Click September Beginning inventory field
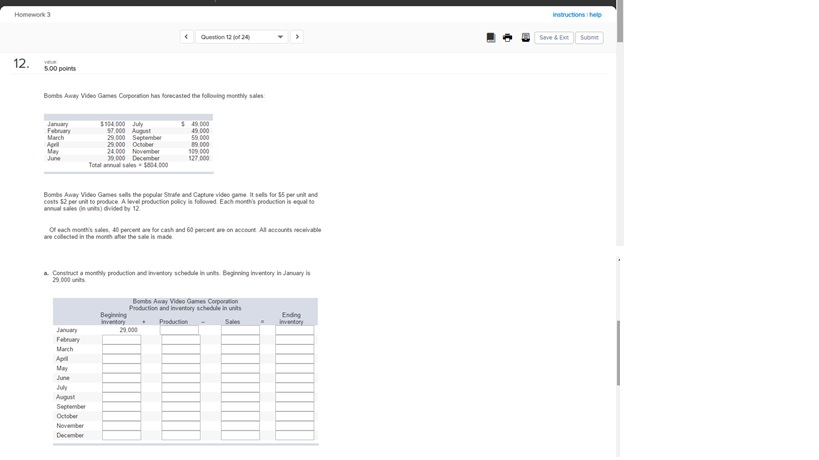This screenshot has height=460, width=819. (x=122, y=407)
